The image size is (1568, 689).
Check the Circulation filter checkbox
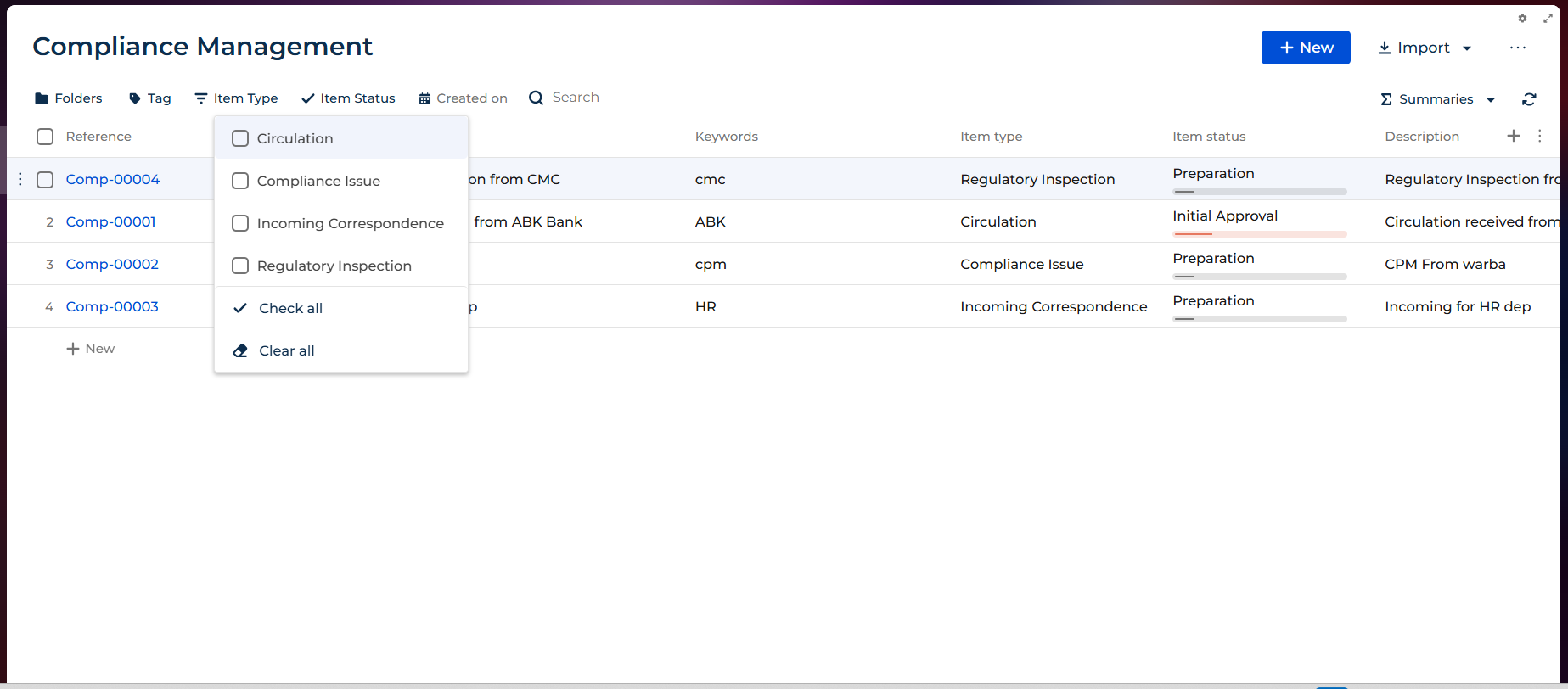point(240,138)
